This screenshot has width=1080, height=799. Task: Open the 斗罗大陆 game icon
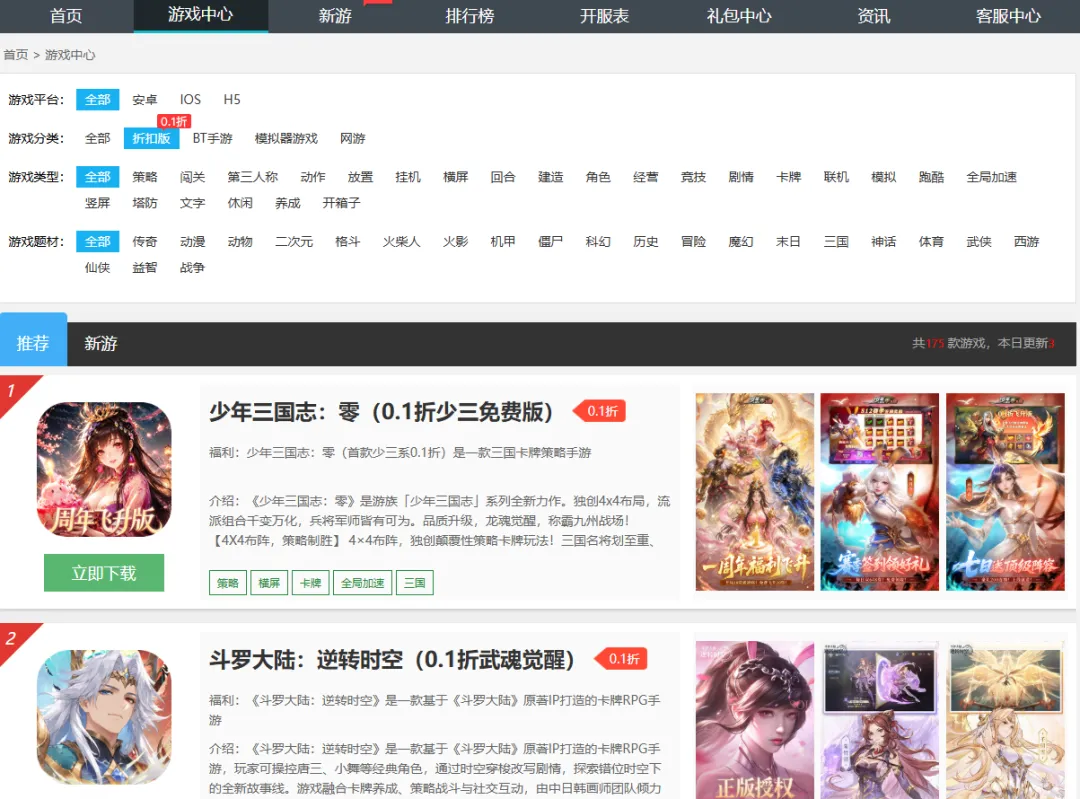pyautogui.click(x=104, y=717)
